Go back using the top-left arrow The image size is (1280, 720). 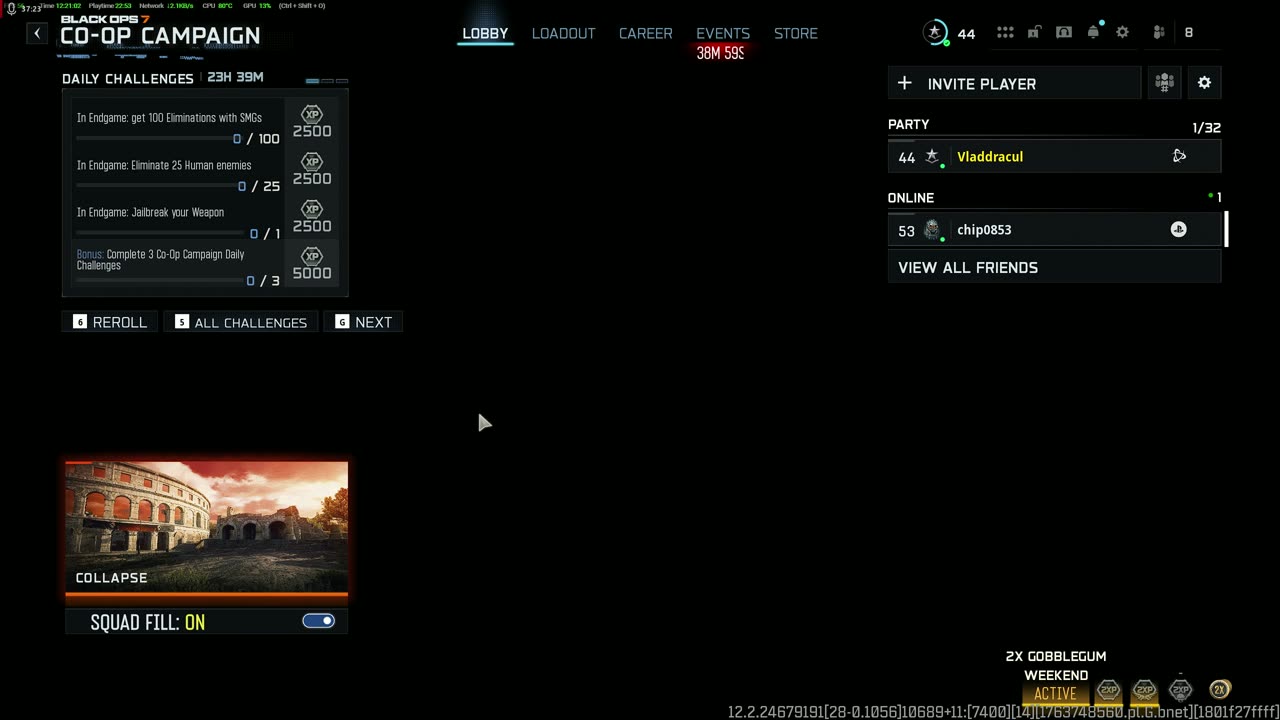pos(37,33)
